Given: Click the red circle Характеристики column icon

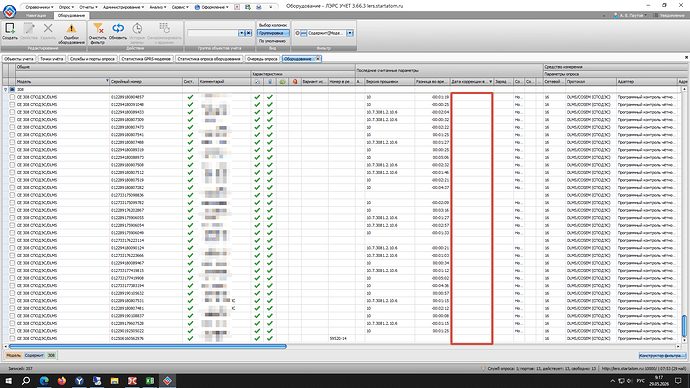Looking at the screenshot, I should (295, 82).
